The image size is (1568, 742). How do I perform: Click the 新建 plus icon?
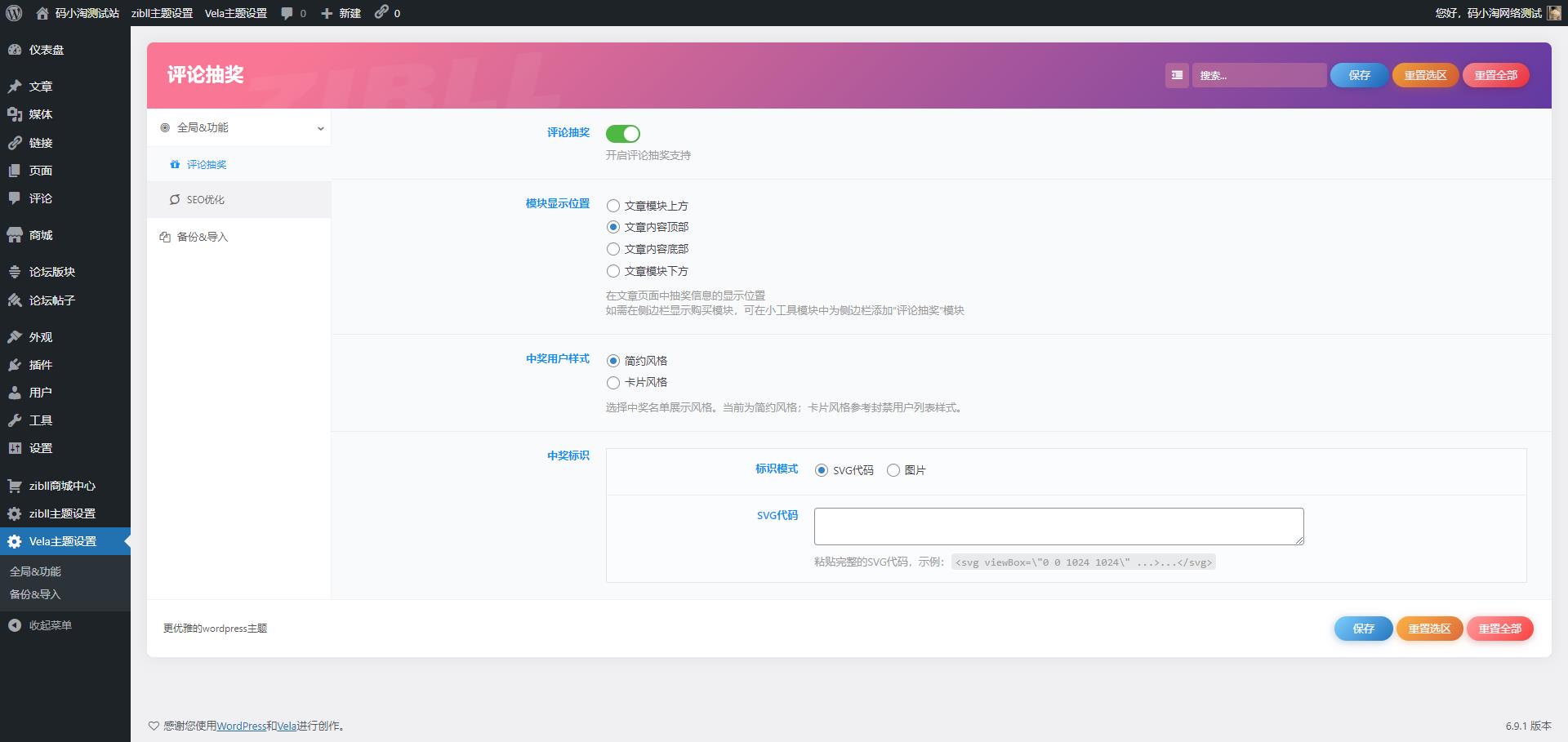(326, 13)
